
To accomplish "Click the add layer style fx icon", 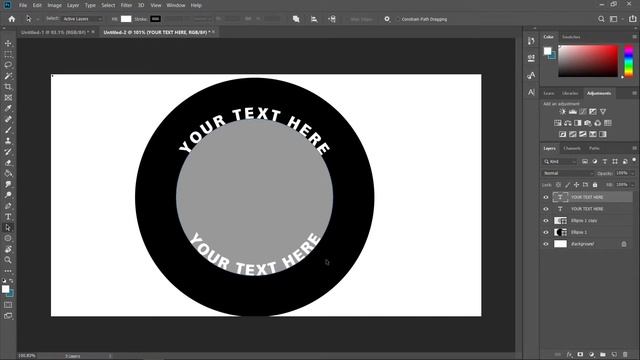I will click(569, 355).
